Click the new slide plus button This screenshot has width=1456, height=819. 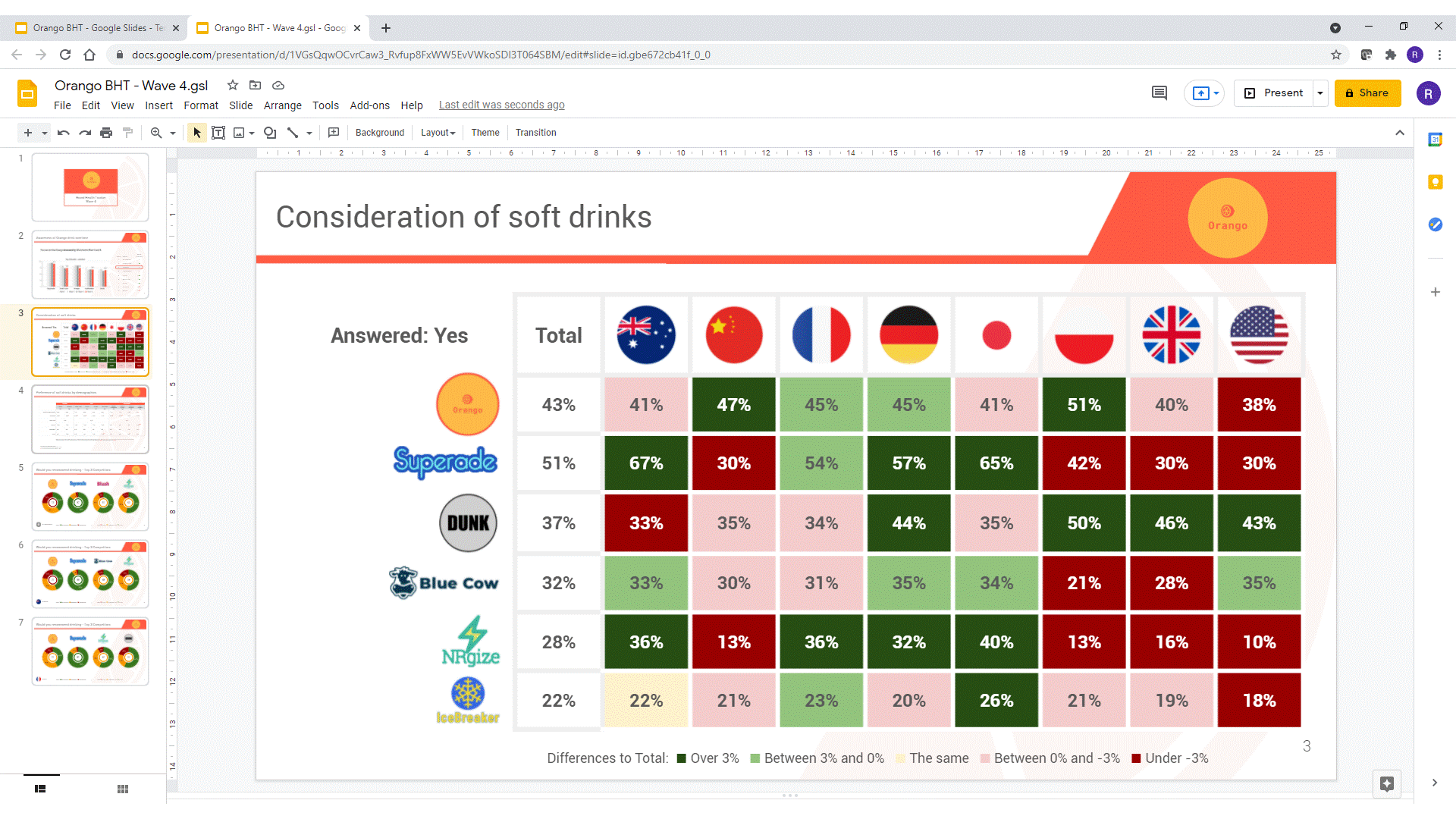[28, 133]
